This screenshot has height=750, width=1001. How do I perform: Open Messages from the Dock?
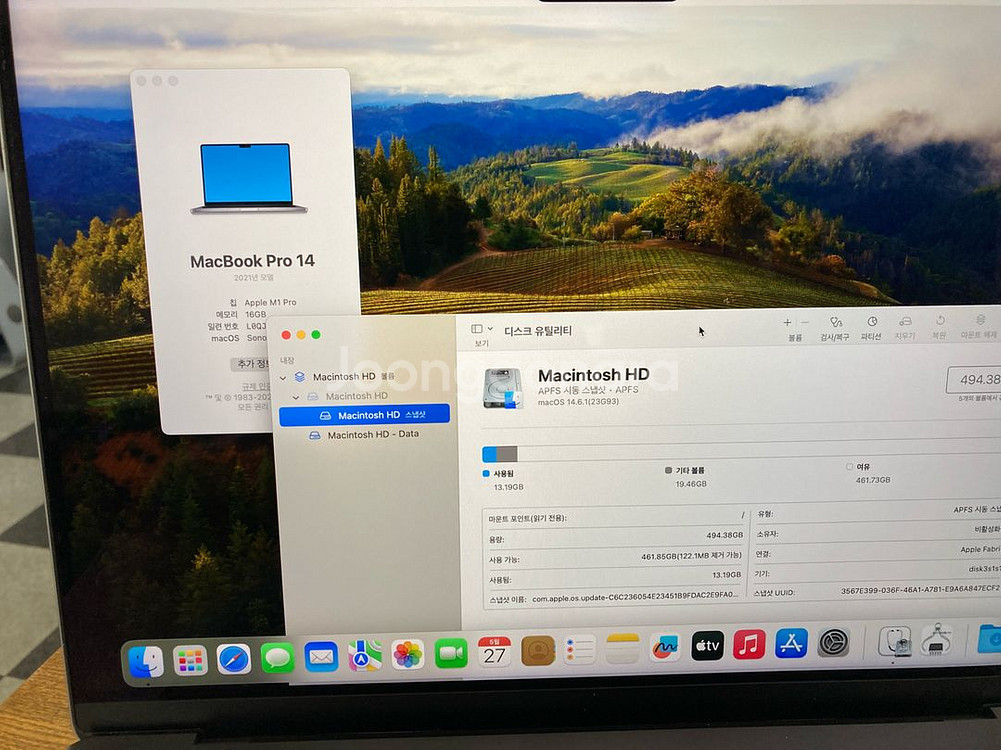pyautogui.click(x=278, y=658)
